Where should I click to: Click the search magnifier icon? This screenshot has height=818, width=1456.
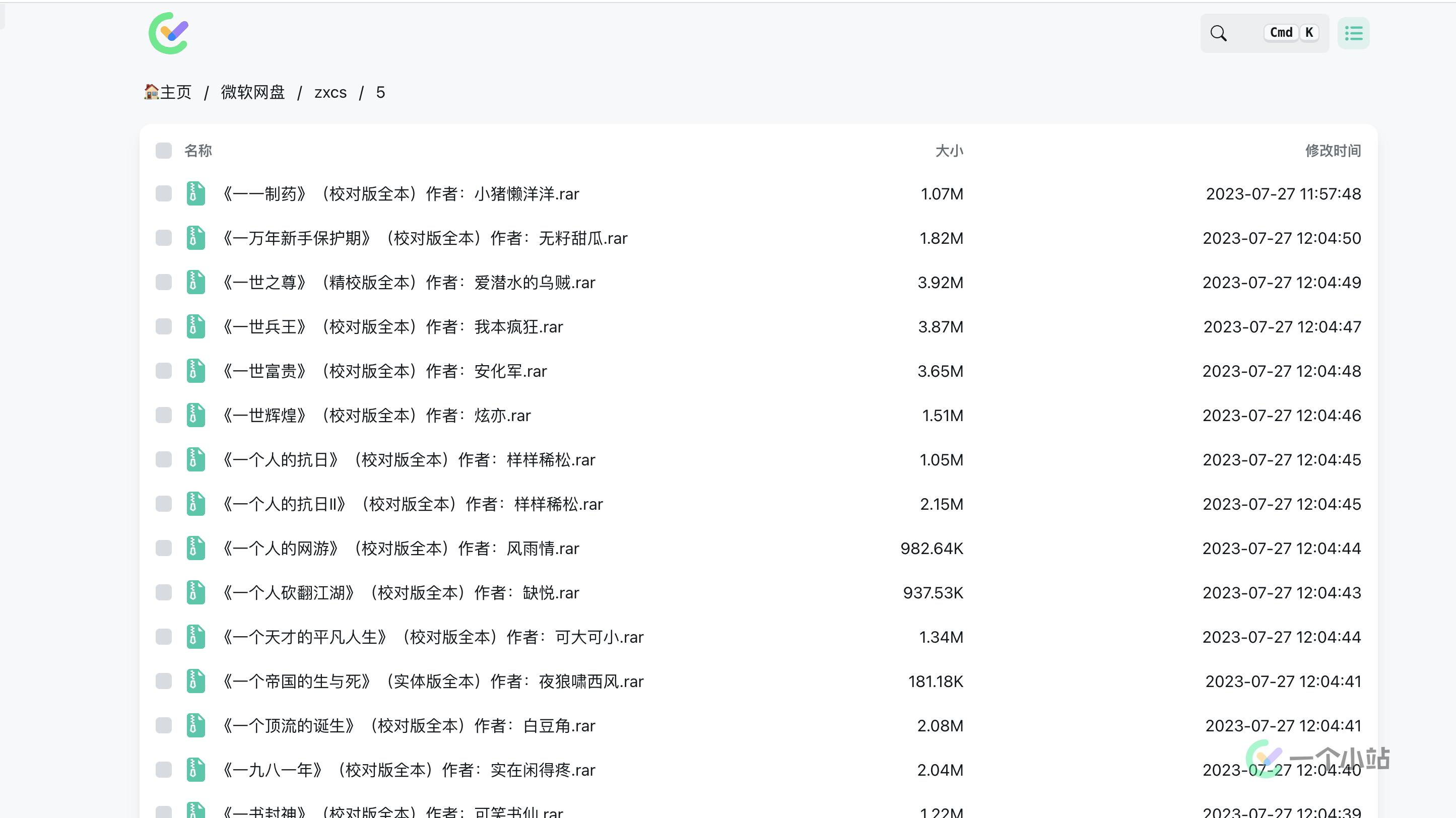coord(1218,33)
